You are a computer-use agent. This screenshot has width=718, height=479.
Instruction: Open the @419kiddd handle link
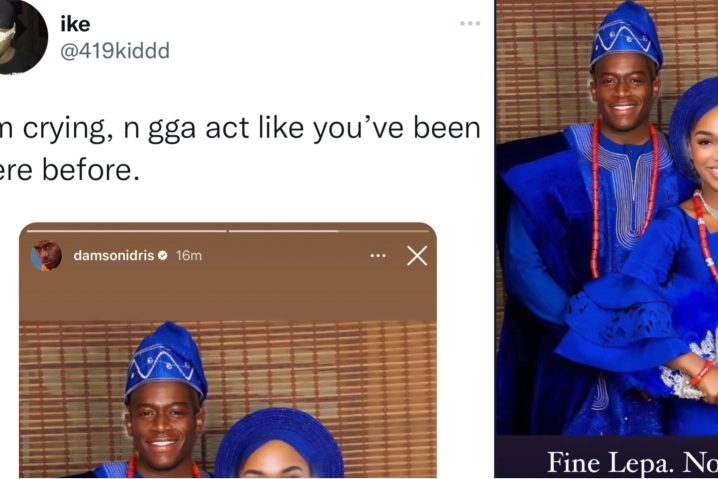115,51
